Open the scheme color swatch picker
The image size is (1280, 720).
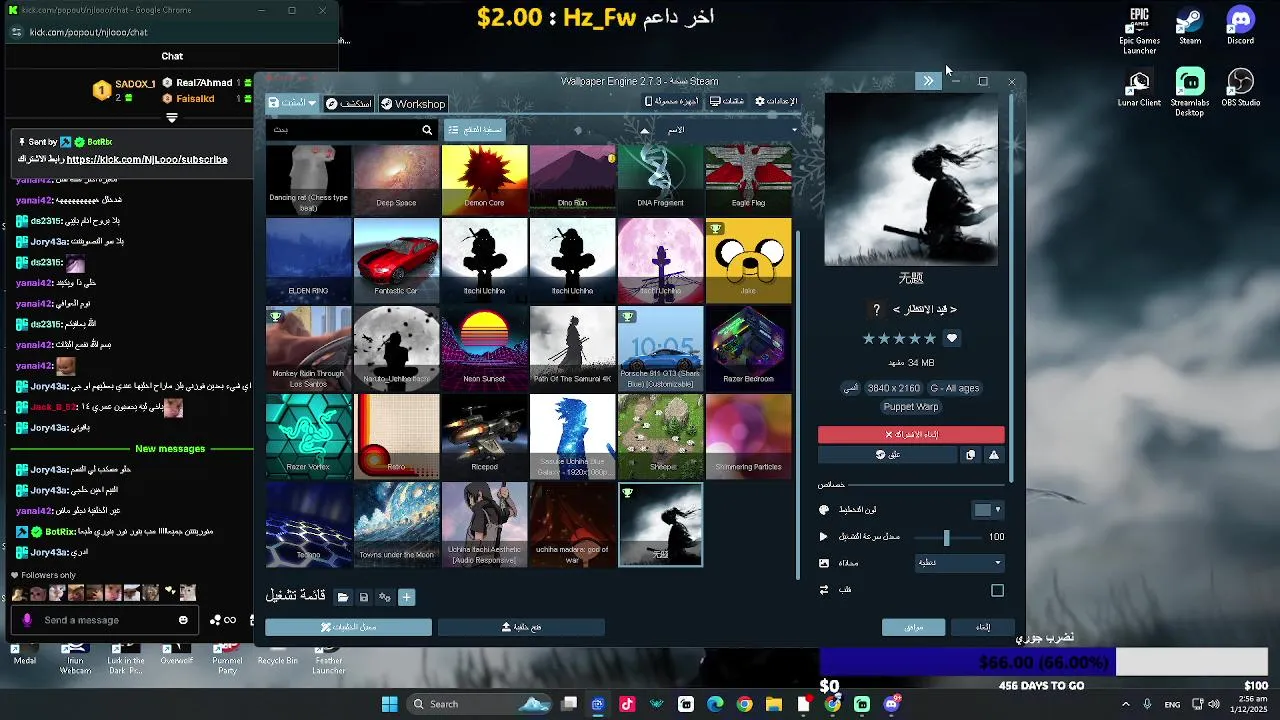coord(987,510)
